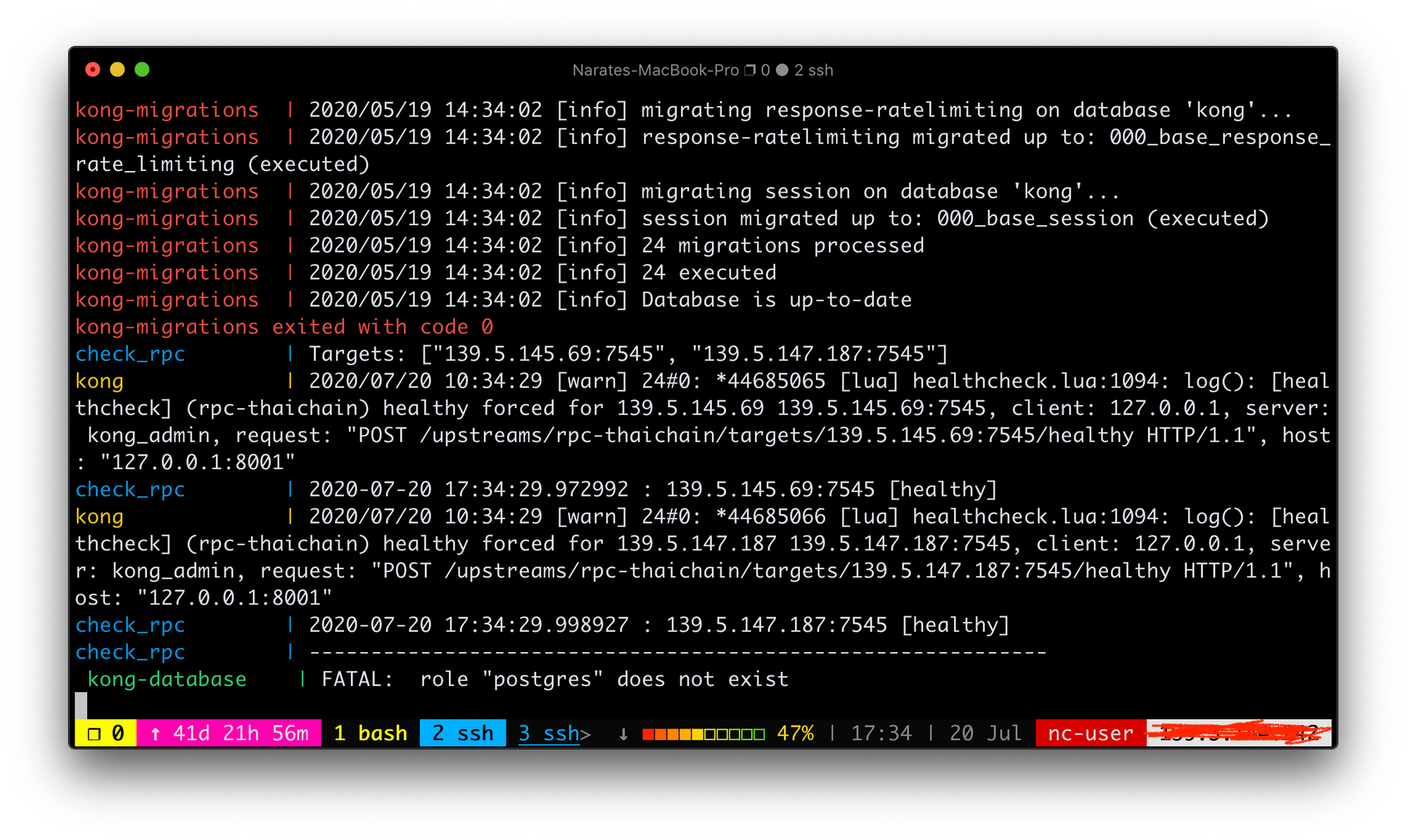The height and width of the screenshot is (840, 1407).
Task: Click the session indicator □ 0 in the status bar
Action: pos(104,733)
